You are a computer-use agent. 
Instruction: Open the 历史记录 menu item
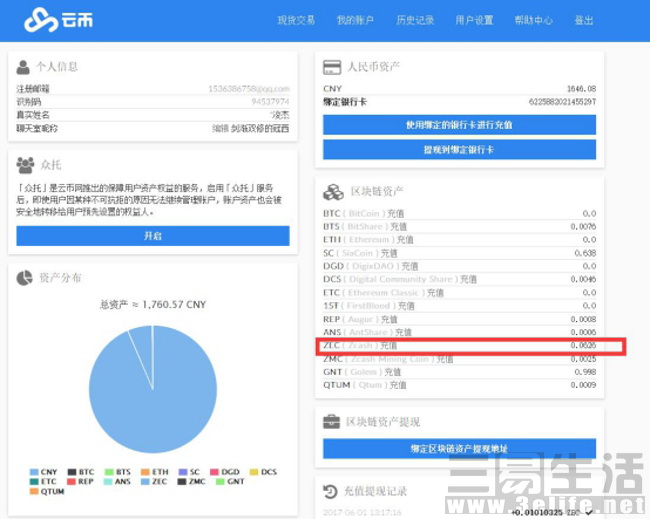point(415,20)
